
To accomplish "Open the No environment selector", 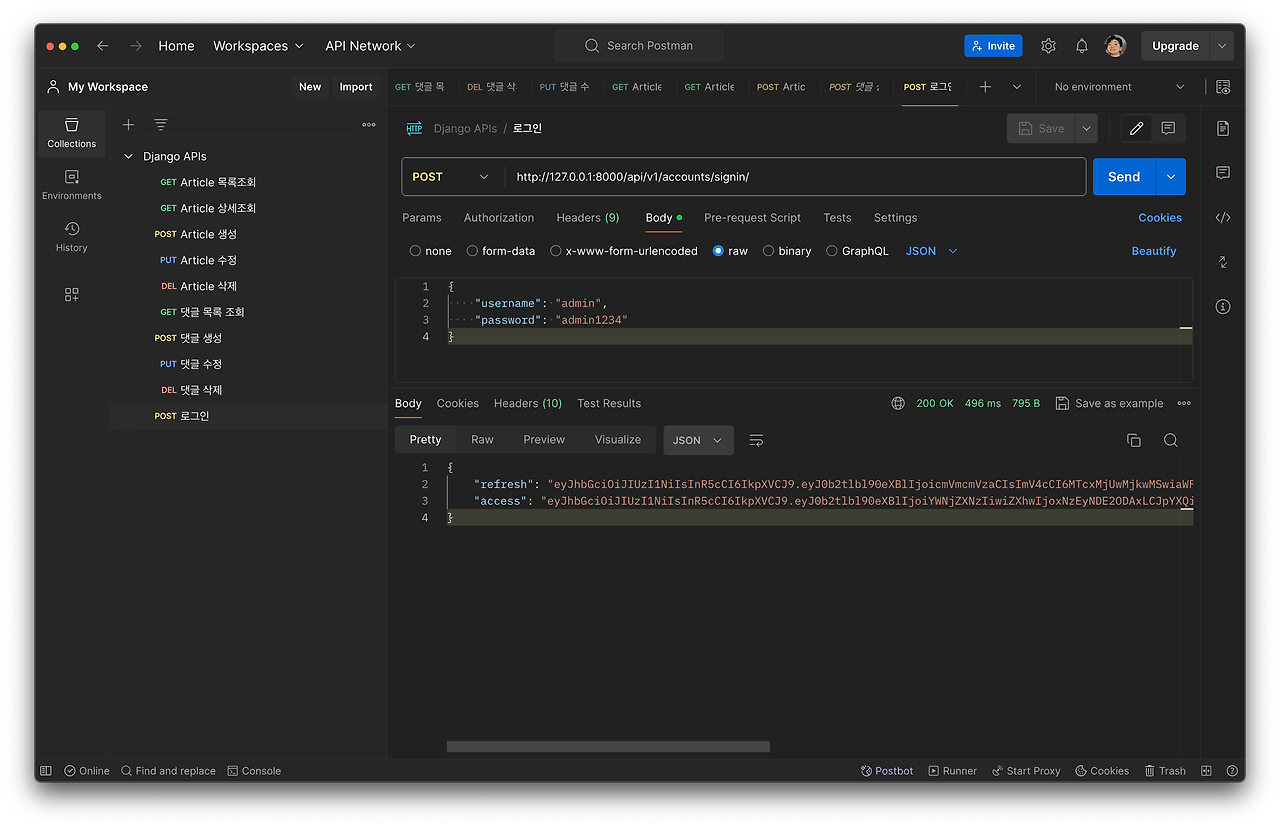I will coord(1119,87).
